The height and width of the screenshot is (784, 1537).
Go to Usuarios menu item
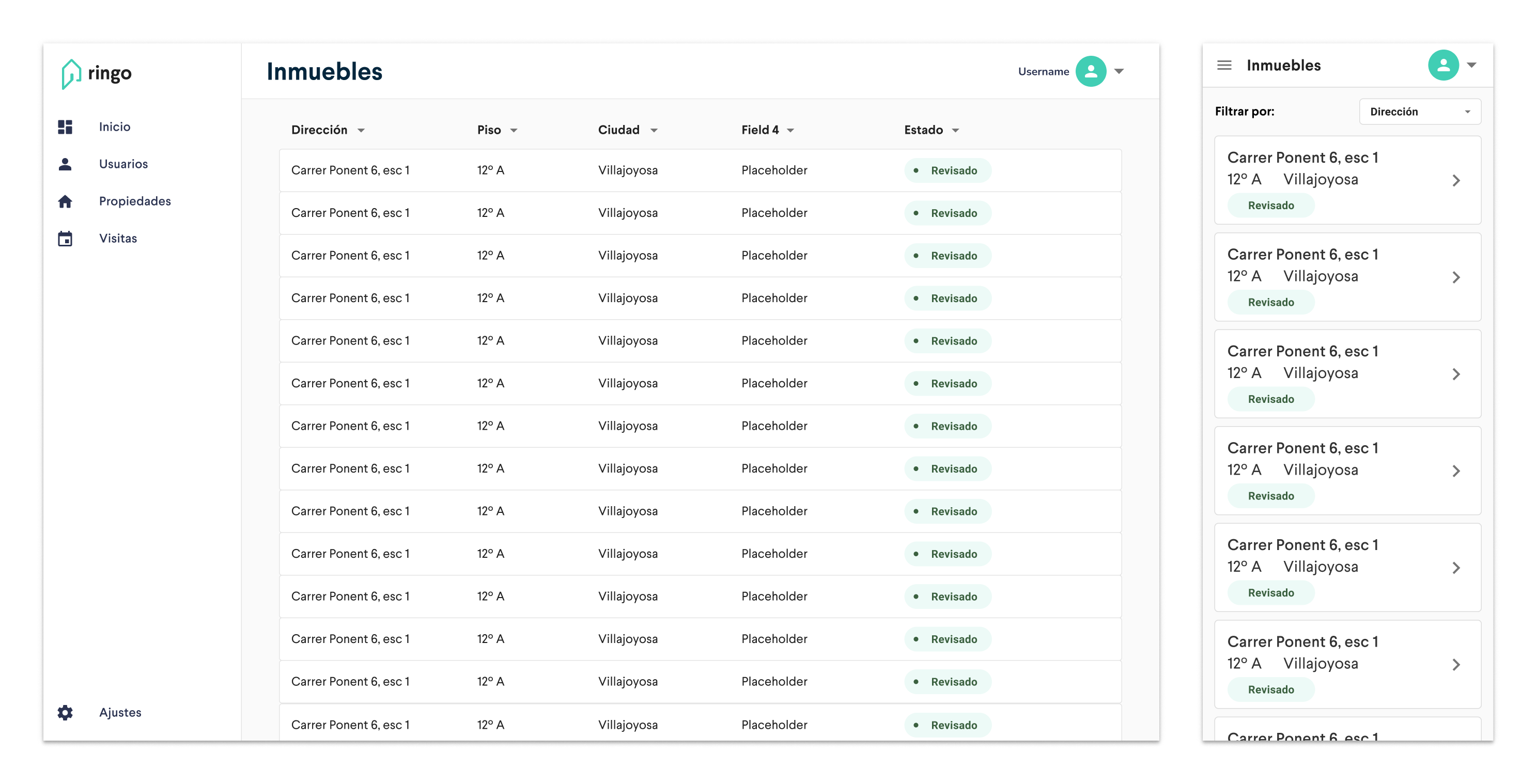[123, 164]
